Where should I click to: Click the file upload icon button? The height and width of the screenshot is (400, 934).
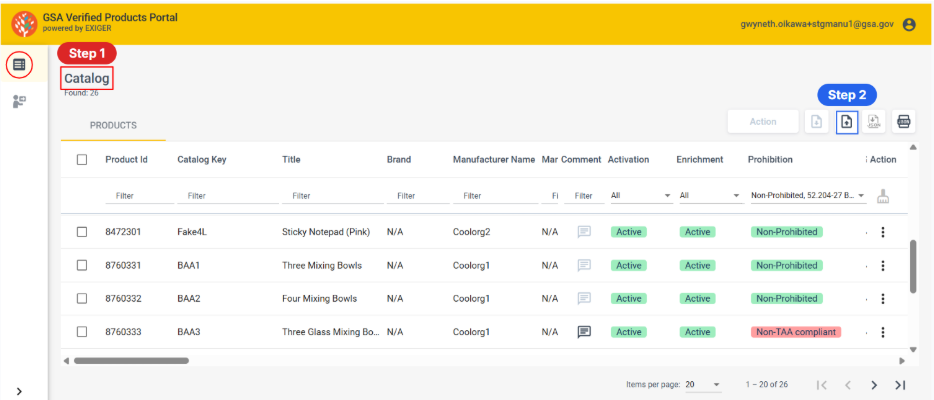click(847, 121)
